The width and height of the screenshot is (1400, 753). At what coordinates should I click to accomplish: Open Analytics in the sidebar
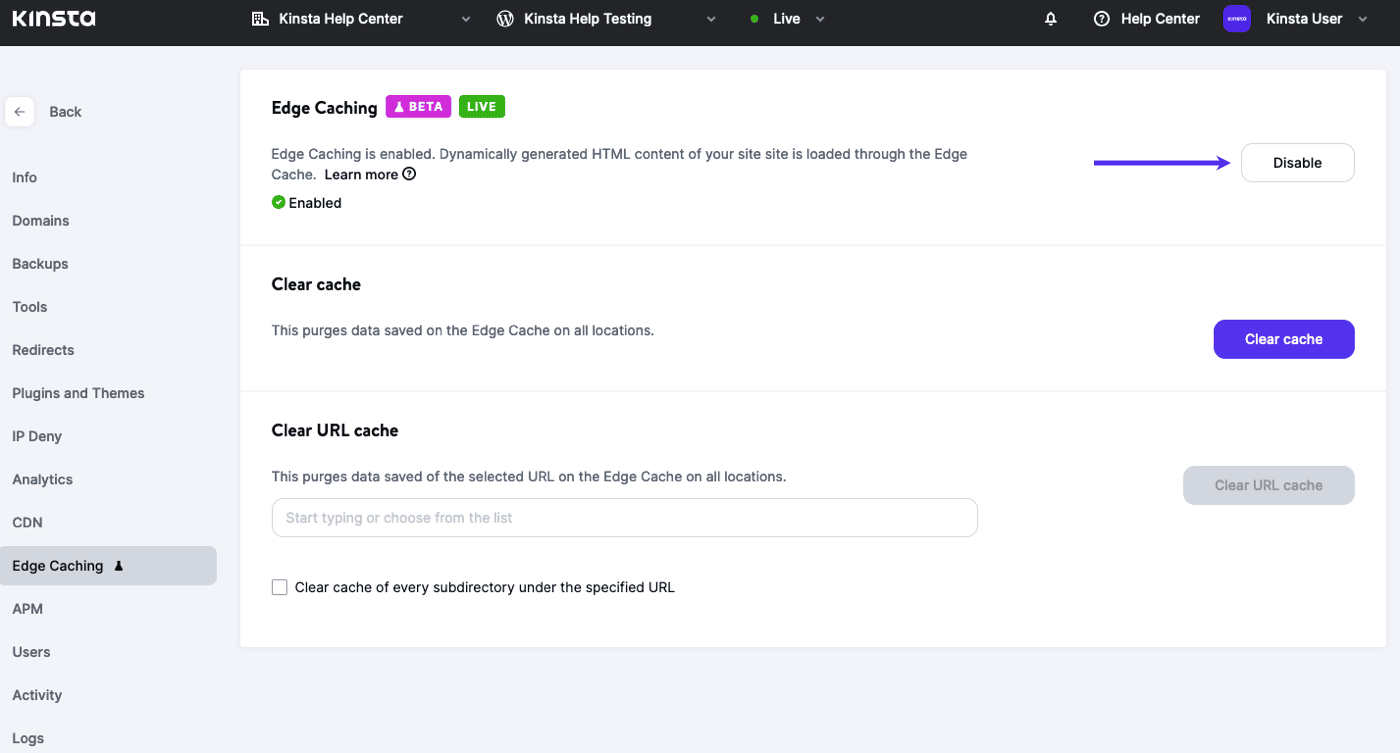42,479
